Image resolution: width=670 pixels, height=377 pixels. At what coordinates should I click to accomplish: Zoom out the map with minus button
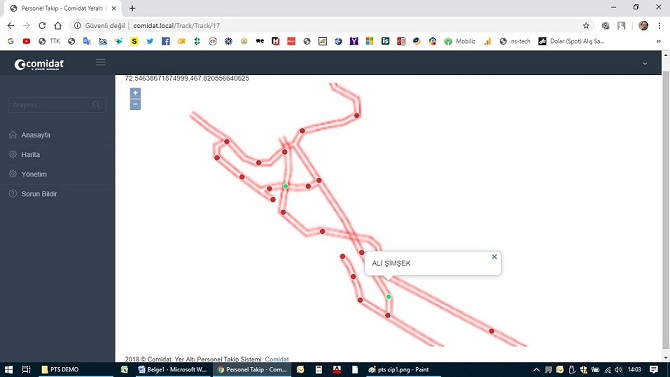coord(135,104)
